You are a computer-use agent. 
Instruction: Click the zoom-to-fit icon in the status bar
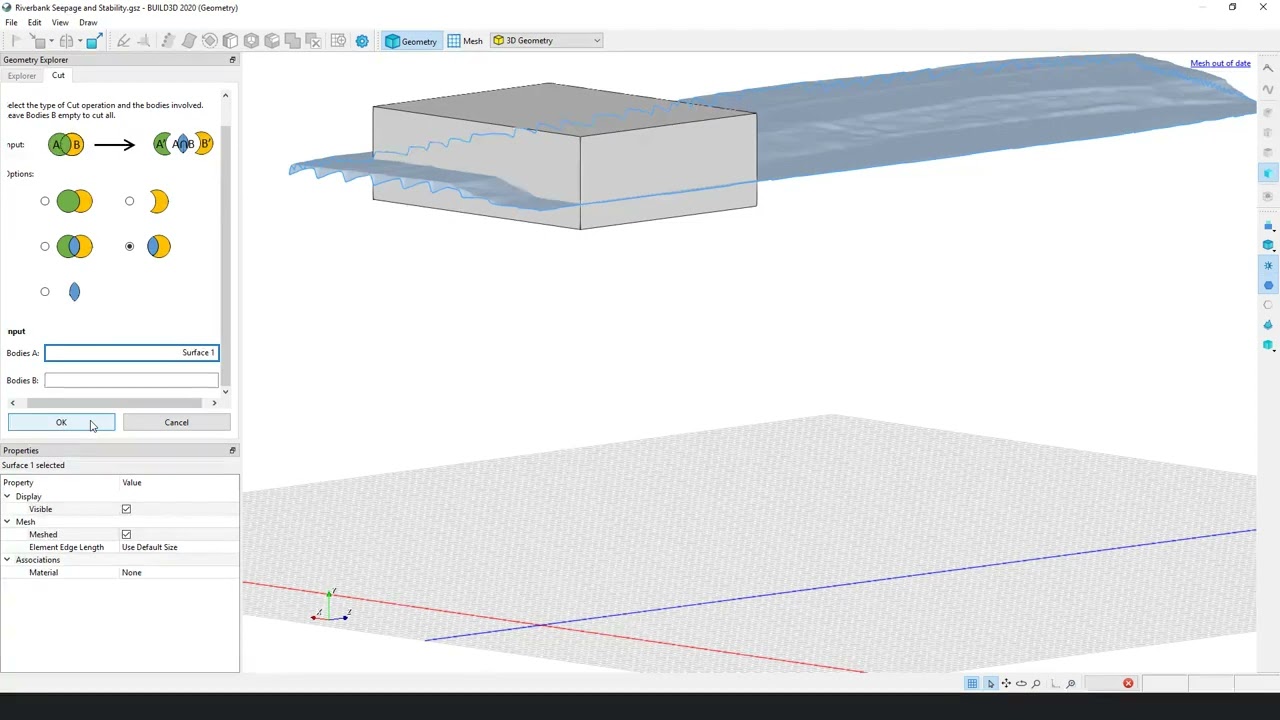coord(1070,684)
